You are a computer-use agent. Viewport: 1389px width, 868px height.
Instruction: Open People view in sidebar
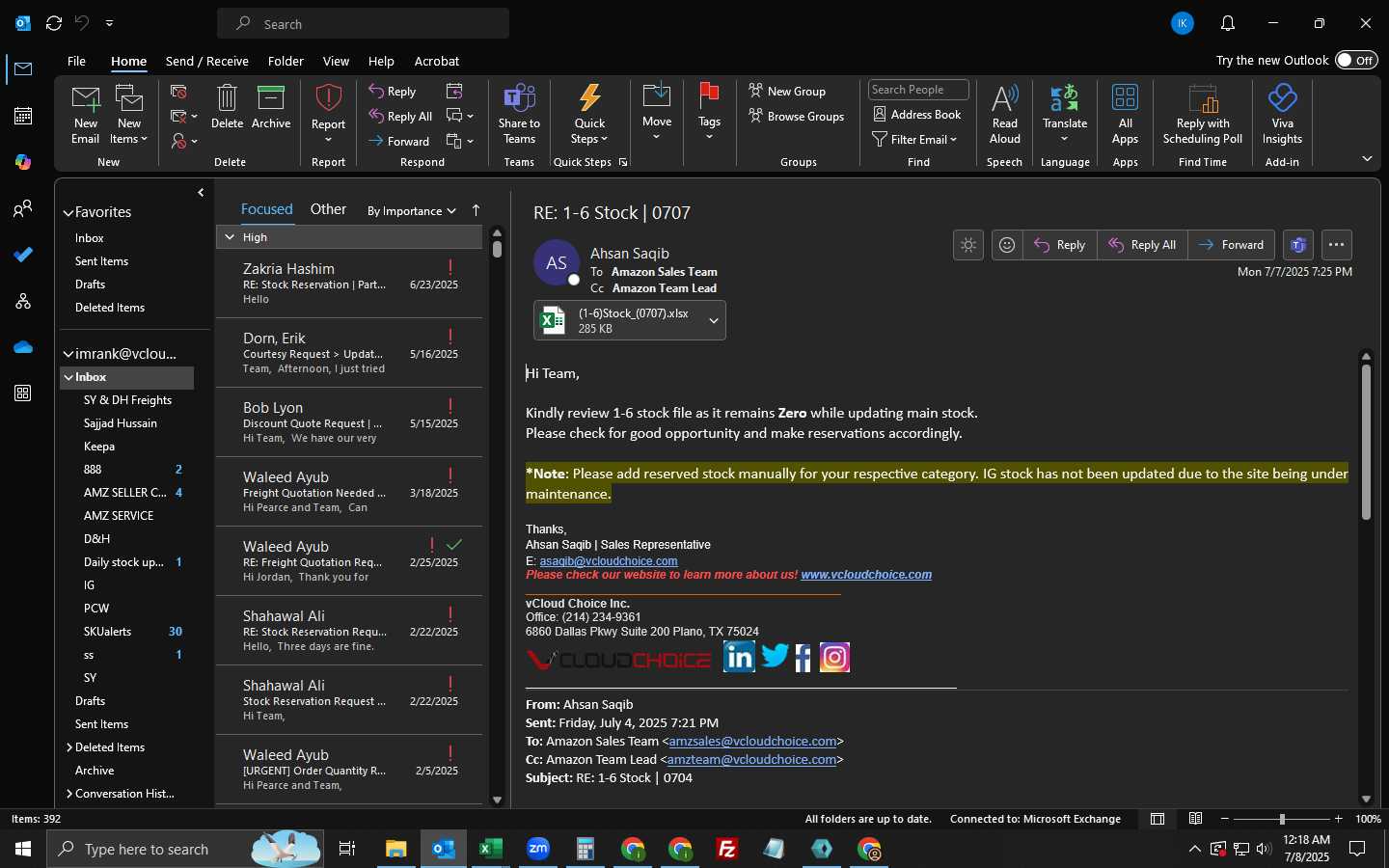coord(23,208)
